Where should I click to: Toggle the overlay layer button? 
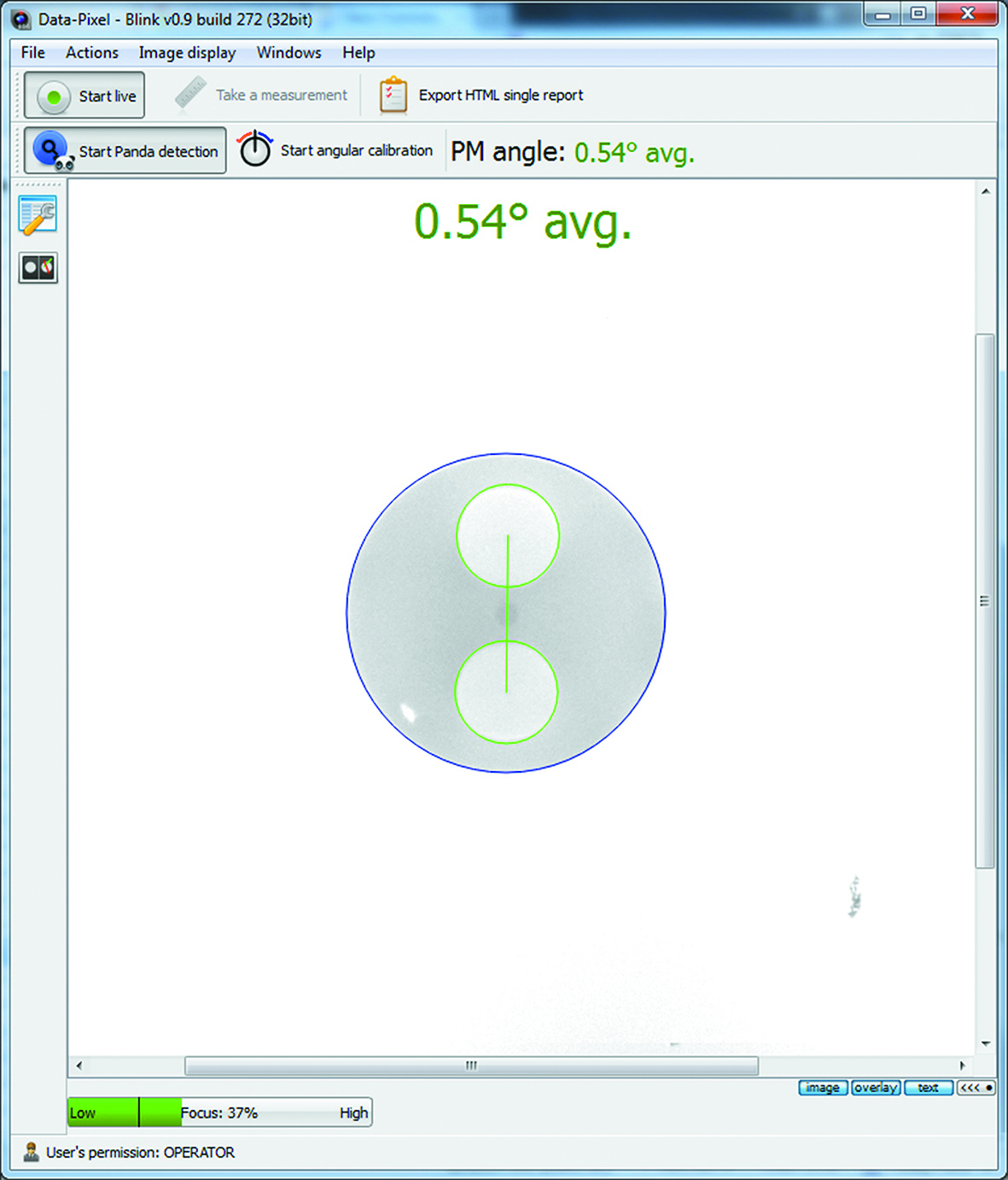coord(876,1088)
